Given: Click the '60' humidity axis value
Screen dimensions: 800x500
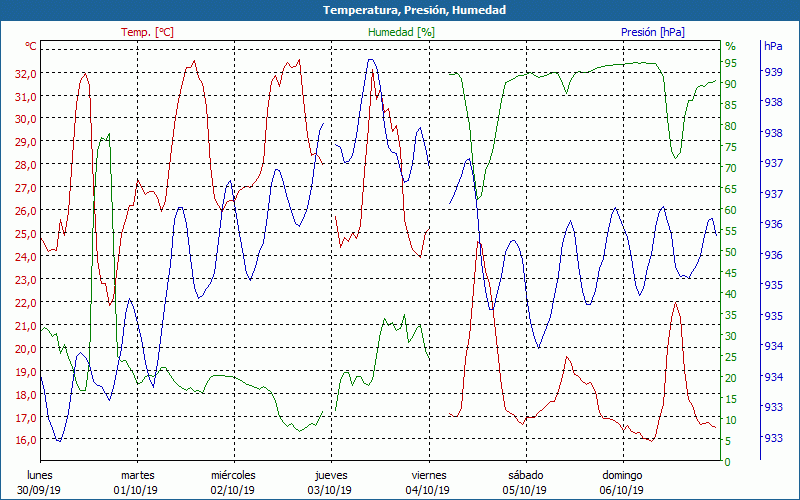Looking at the screenshot, I should pyautogui.click(x=731, y=210).
